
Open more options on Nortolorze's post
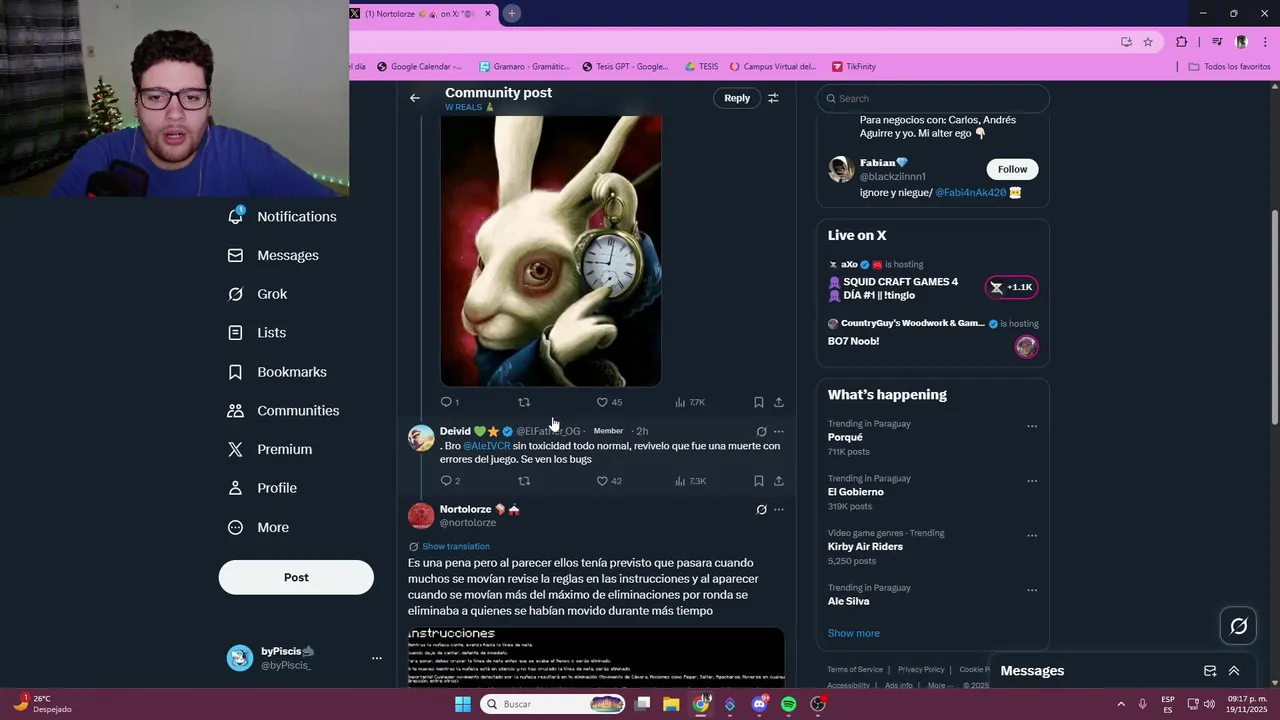click(779, 510)
